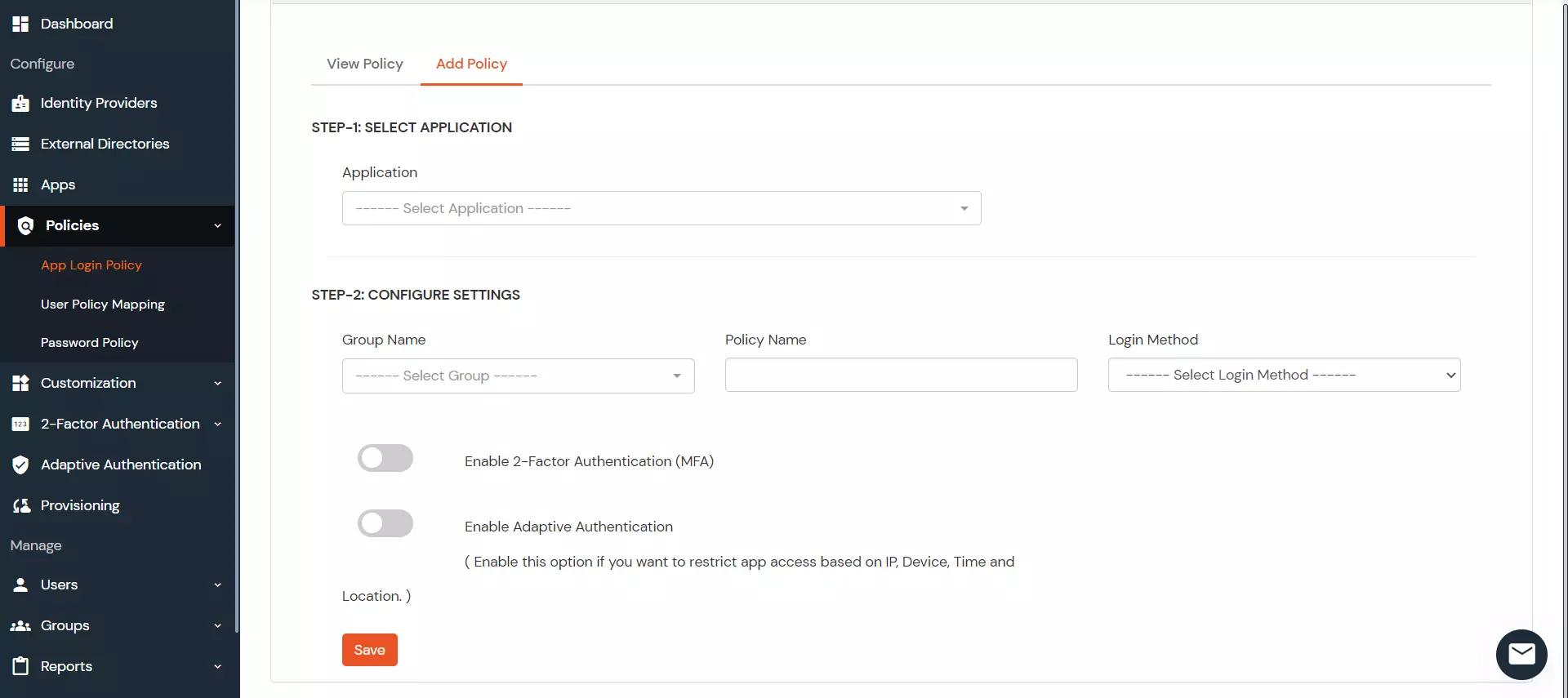This screenshot has width=1568, height=698.
Task: Click the Dashboard grid icon
Action: point(20,24)
